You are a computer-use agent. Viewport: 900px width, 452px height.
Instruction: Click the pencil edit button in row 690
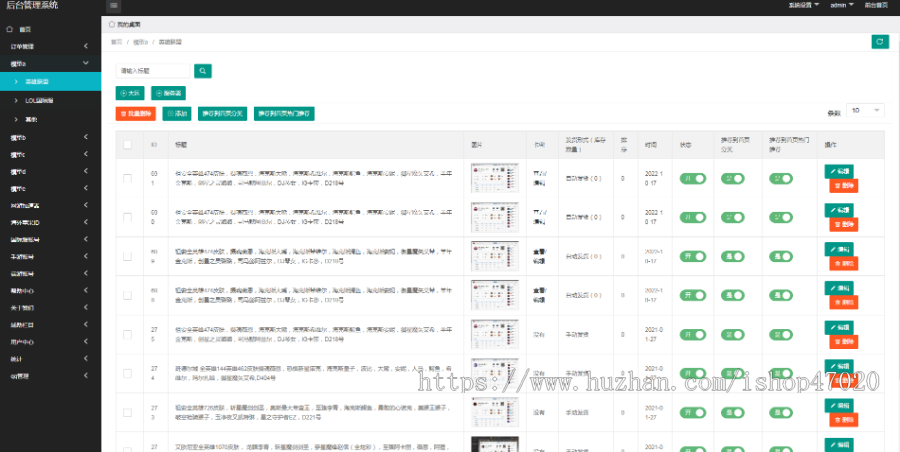pos(839,210)
